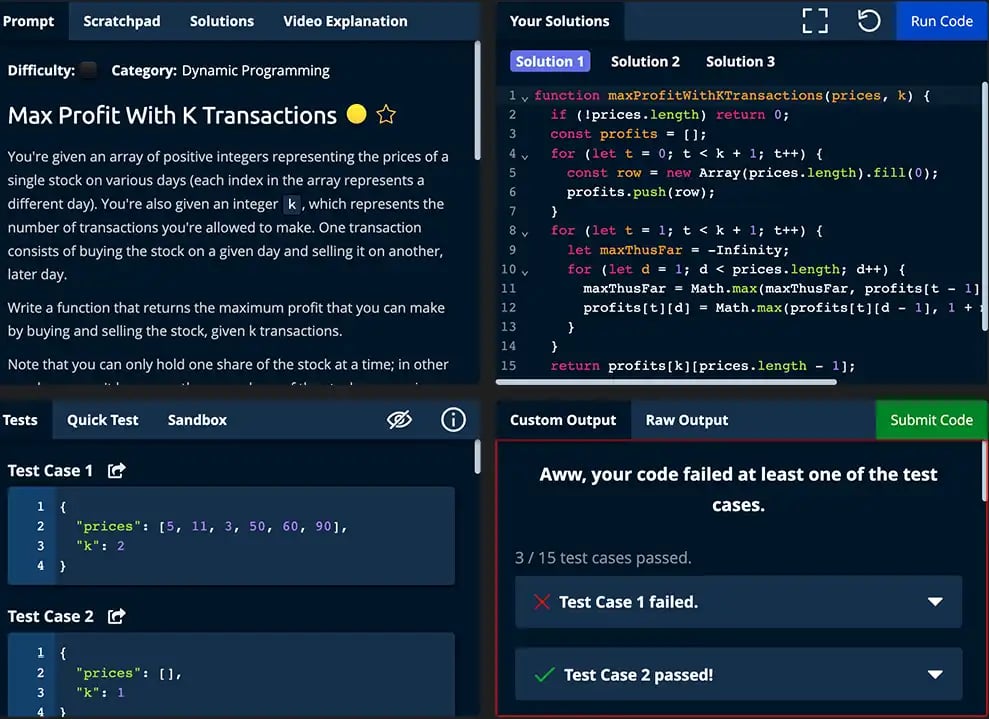
Task: Collapse the function fold at line 1
Action: point(524,95)
